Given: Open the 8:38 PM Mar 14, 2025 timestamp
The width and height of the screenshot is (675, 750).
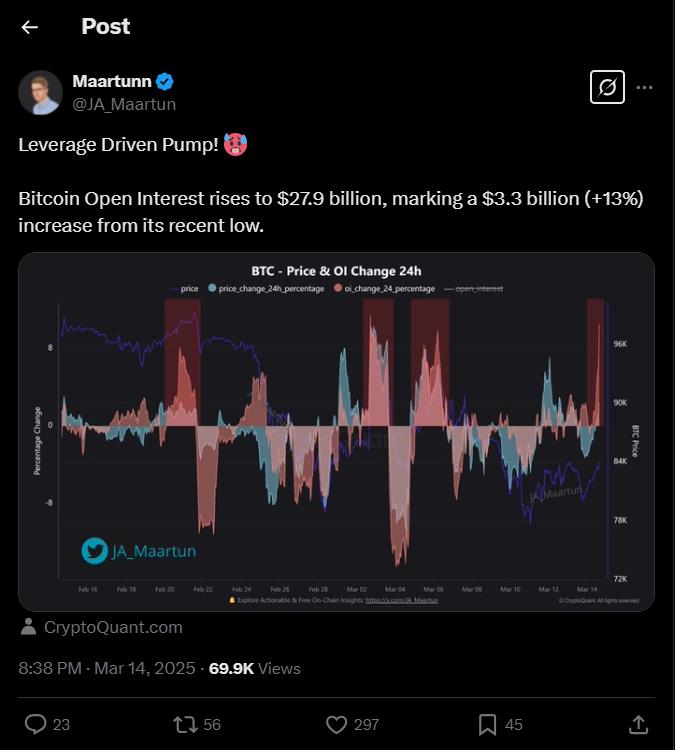Looking at the screenshot, I should point(107,668).
